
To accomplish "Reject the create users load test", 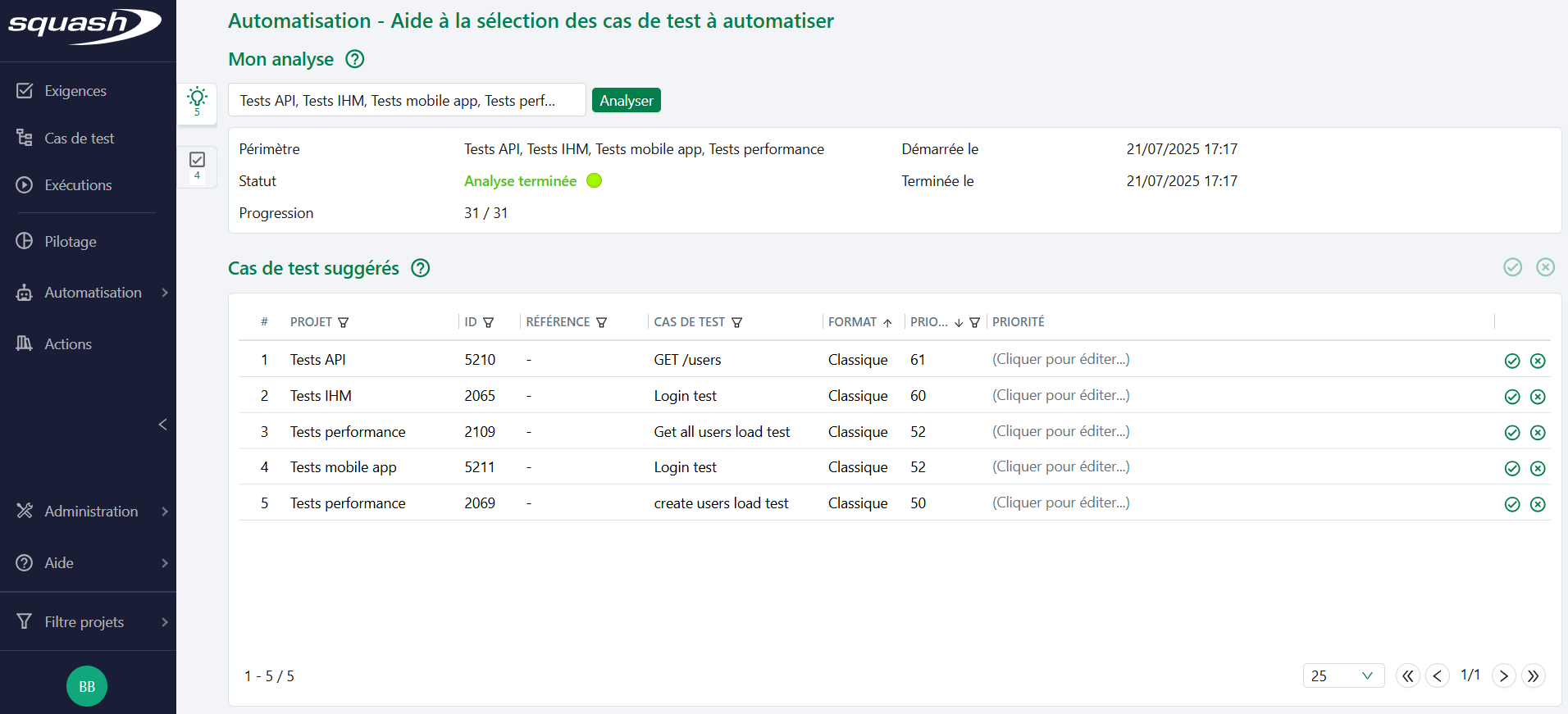I will coord(1538,504).
